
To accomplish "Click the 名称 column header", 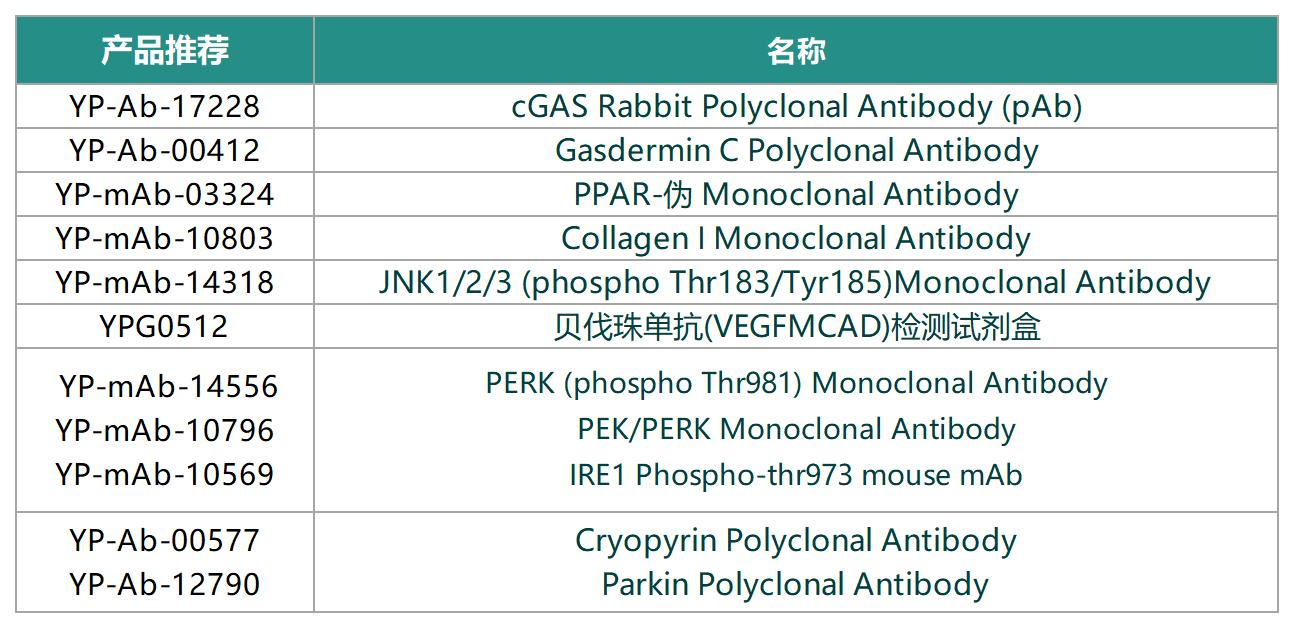I will click(796, 50).
